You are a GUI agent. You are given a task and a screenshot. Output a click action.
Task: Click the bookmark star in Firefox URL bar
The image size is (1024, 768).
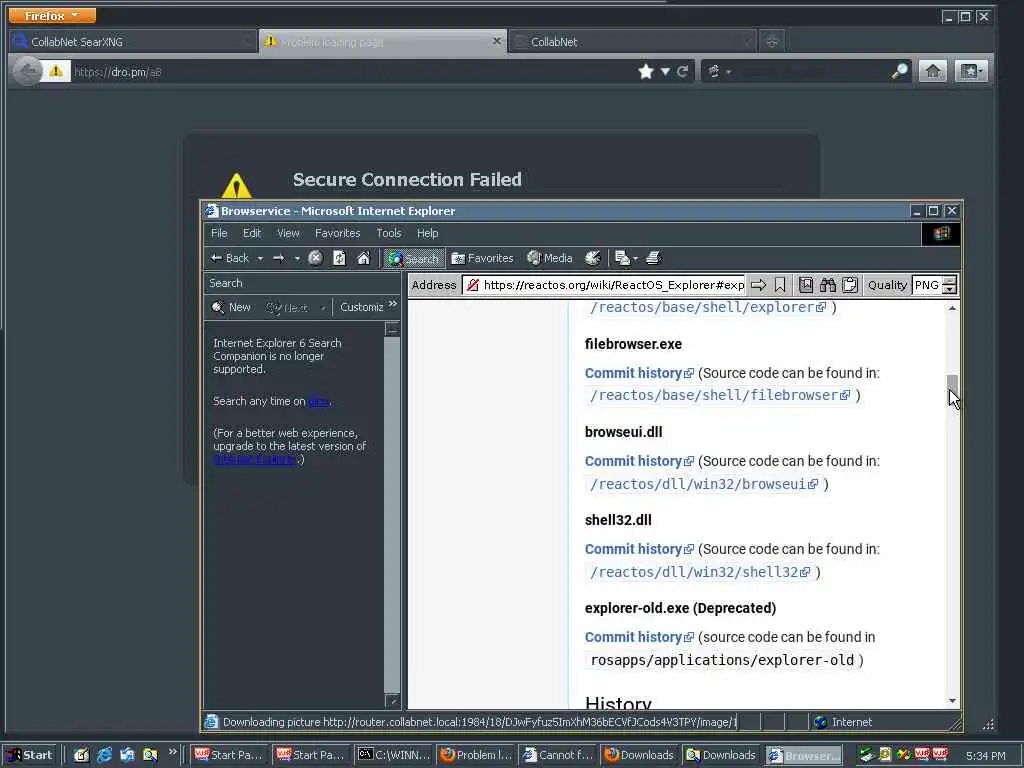point(646,71)
